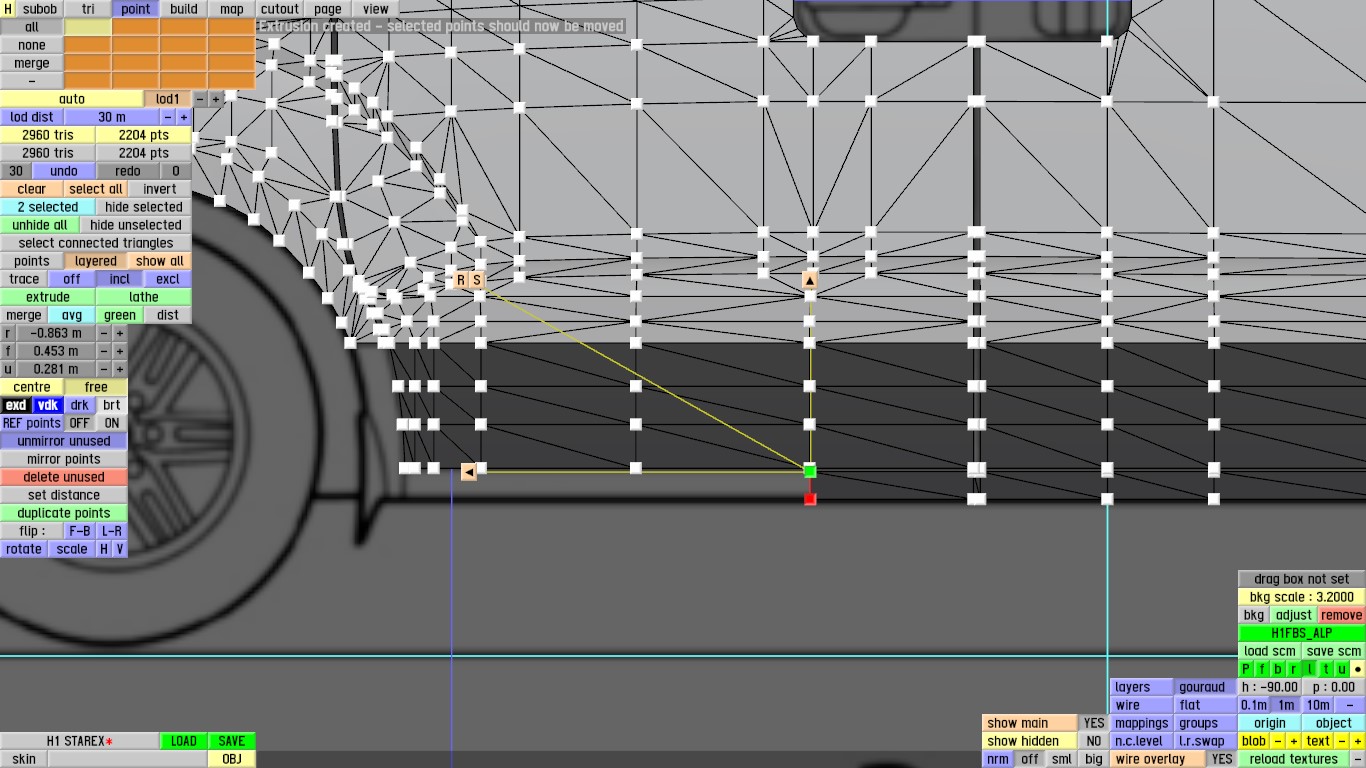Select the red point below the green point
Image resolution: width=1366 pixels, height=768 pixels.
pyautogui.click(x=810, y=499)
